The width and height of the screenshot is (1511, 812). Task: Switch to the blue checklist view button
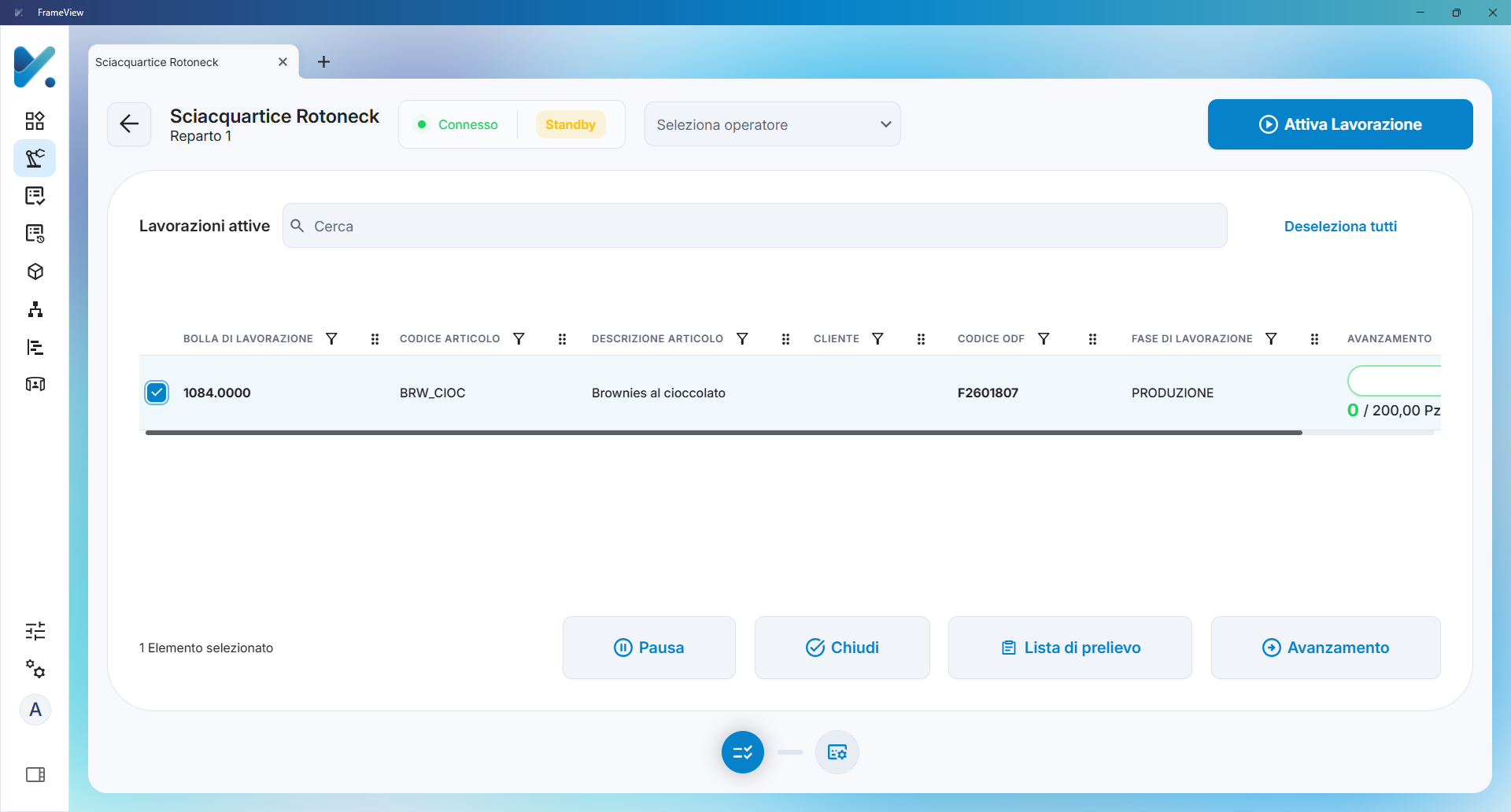click(x=743, y=752)
